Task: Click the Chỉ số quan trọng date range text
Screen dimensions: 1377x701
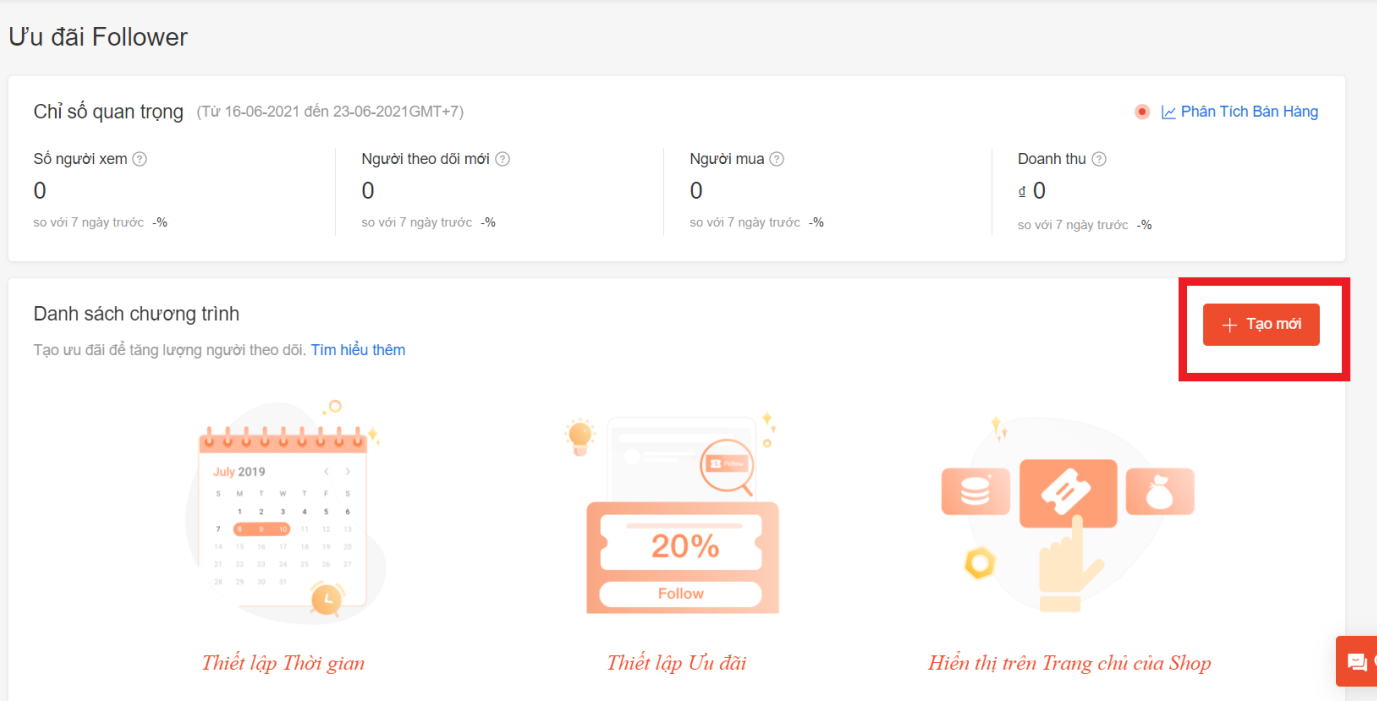Action: coord(330,112)
